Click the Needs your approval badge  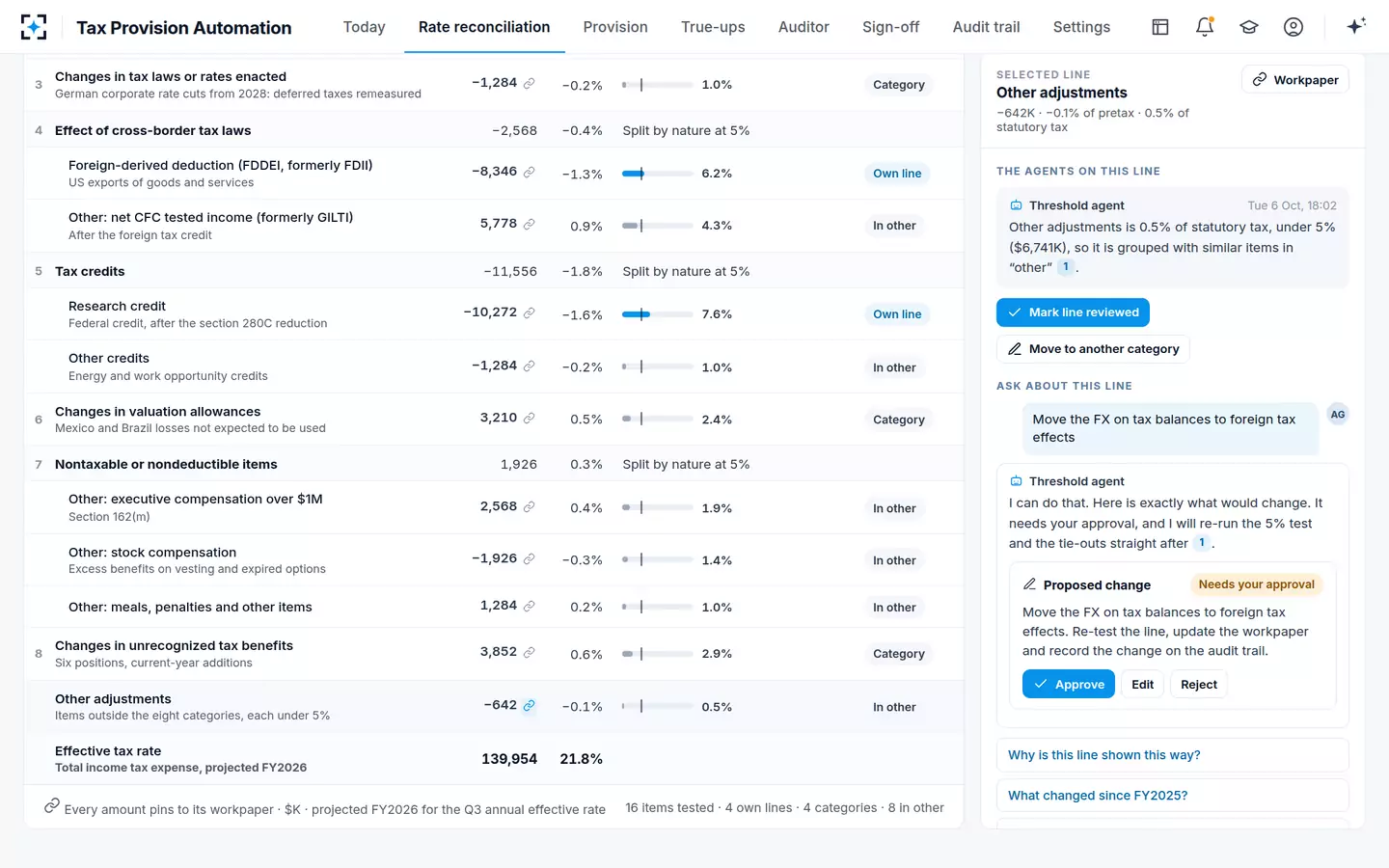pos(1256,584)
